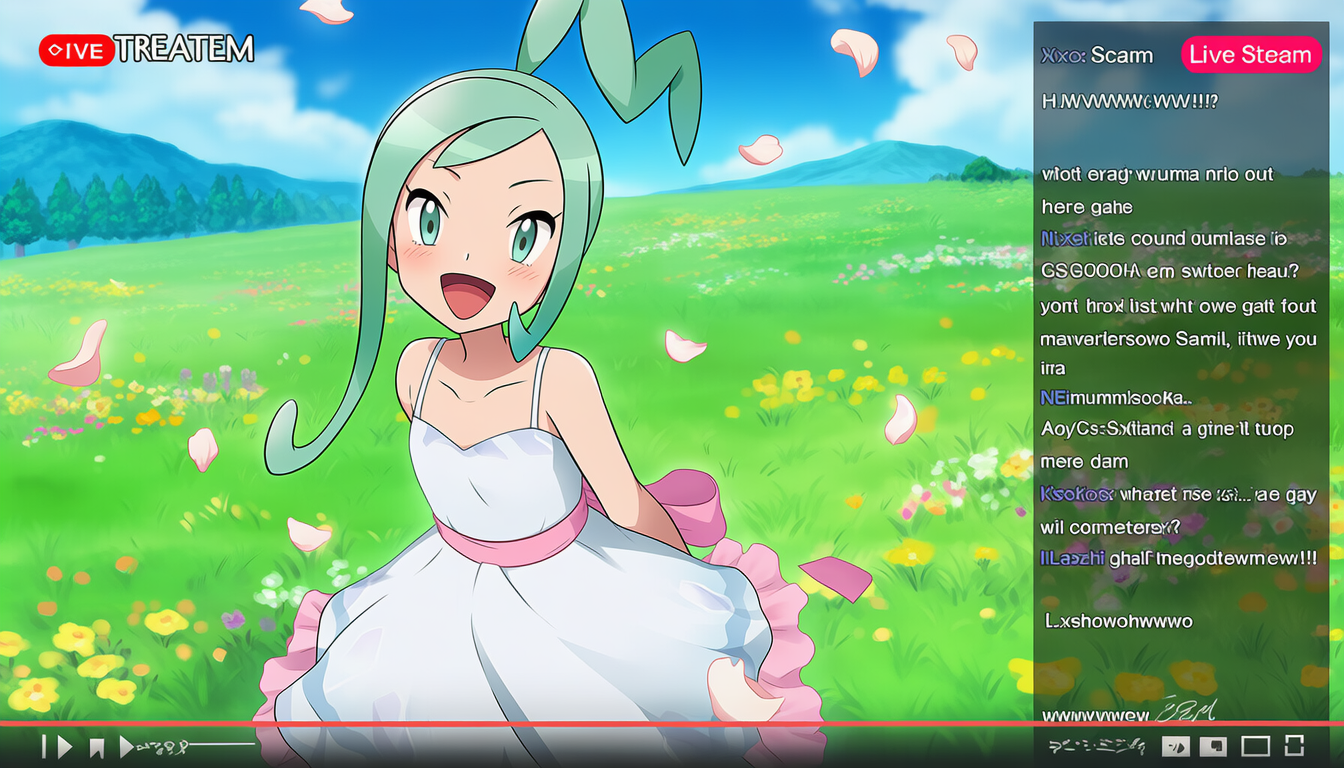Click the chat line starting 'mawertersowo Samil'
Viewport: 1344px width, 768px height.
pos(1179,339)
